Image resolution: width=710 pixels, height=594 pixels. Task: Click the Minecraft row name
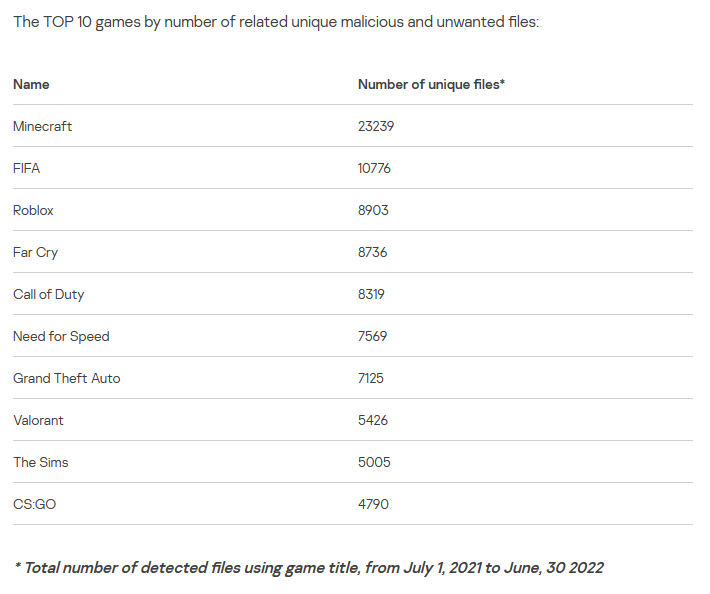click(43, 127)
